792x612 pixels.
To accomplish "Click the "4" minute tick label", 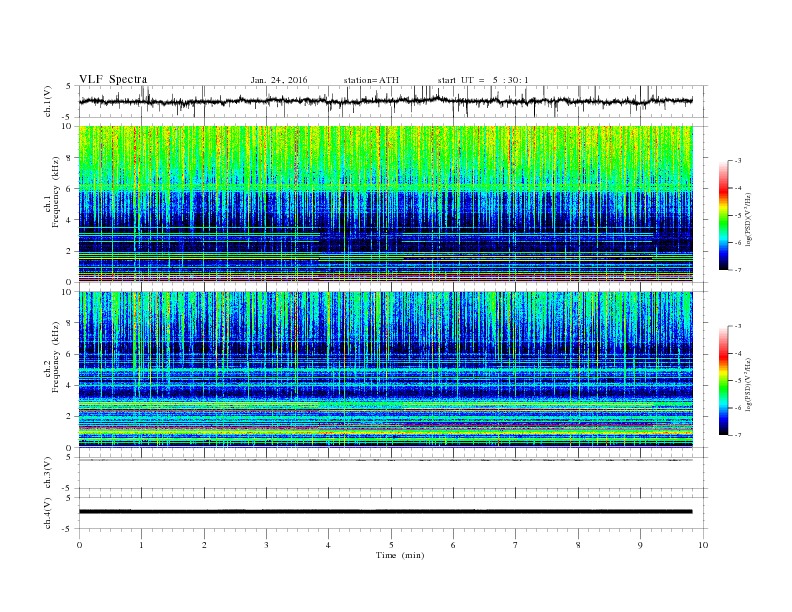I will [329, 545].
